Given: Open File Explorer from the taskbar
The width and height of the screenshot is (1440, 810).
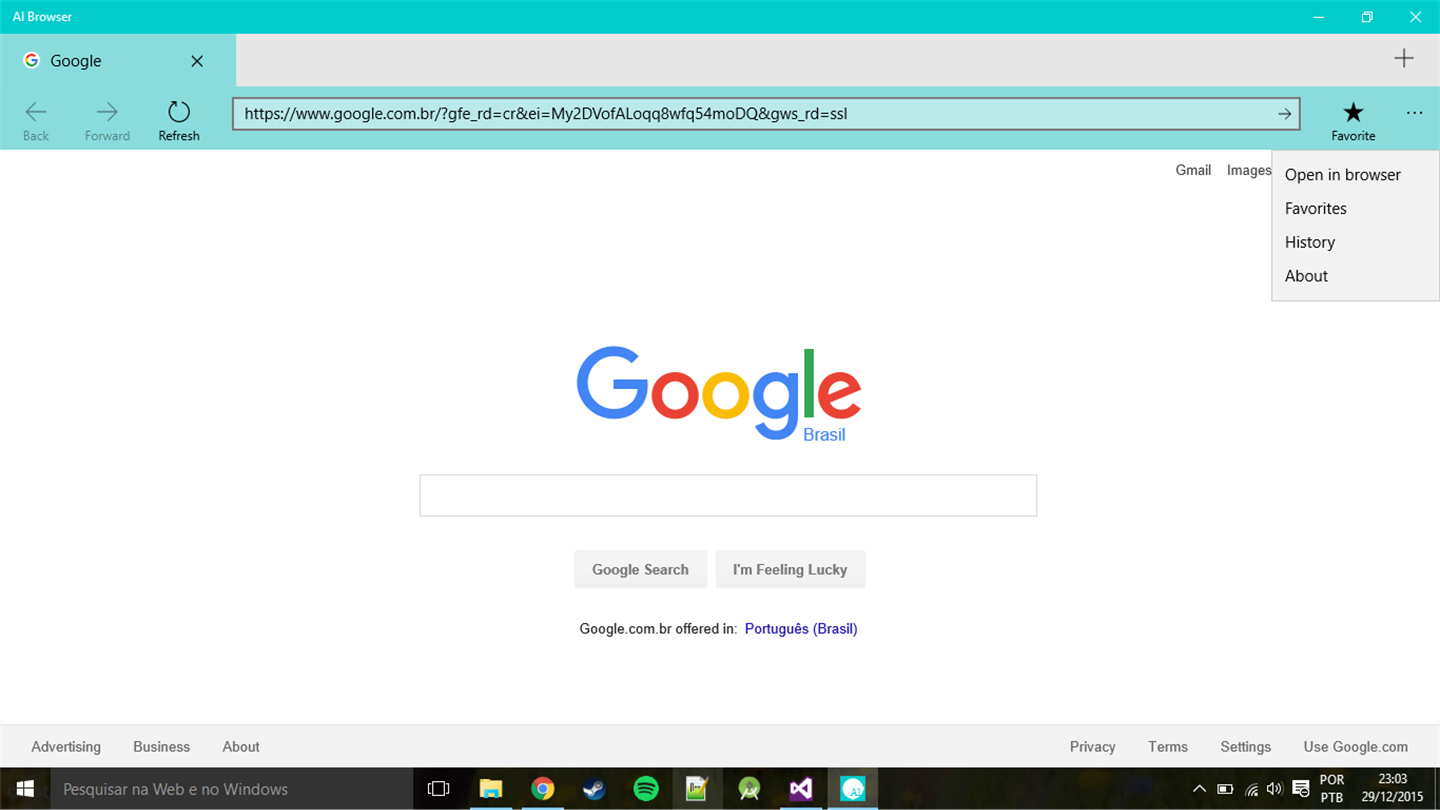Looking at the screenshot, I should click(490, 789).
